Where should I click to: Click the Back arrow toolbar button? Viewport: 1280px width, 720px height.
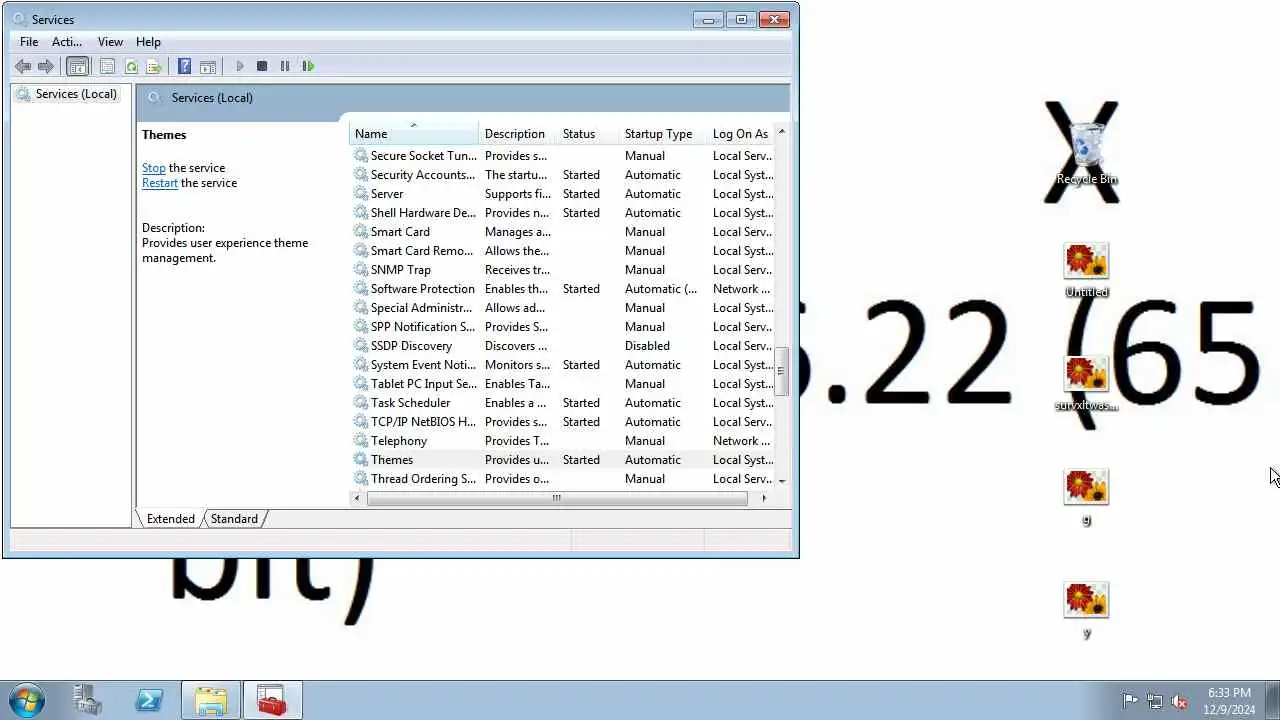pos(23,66)
